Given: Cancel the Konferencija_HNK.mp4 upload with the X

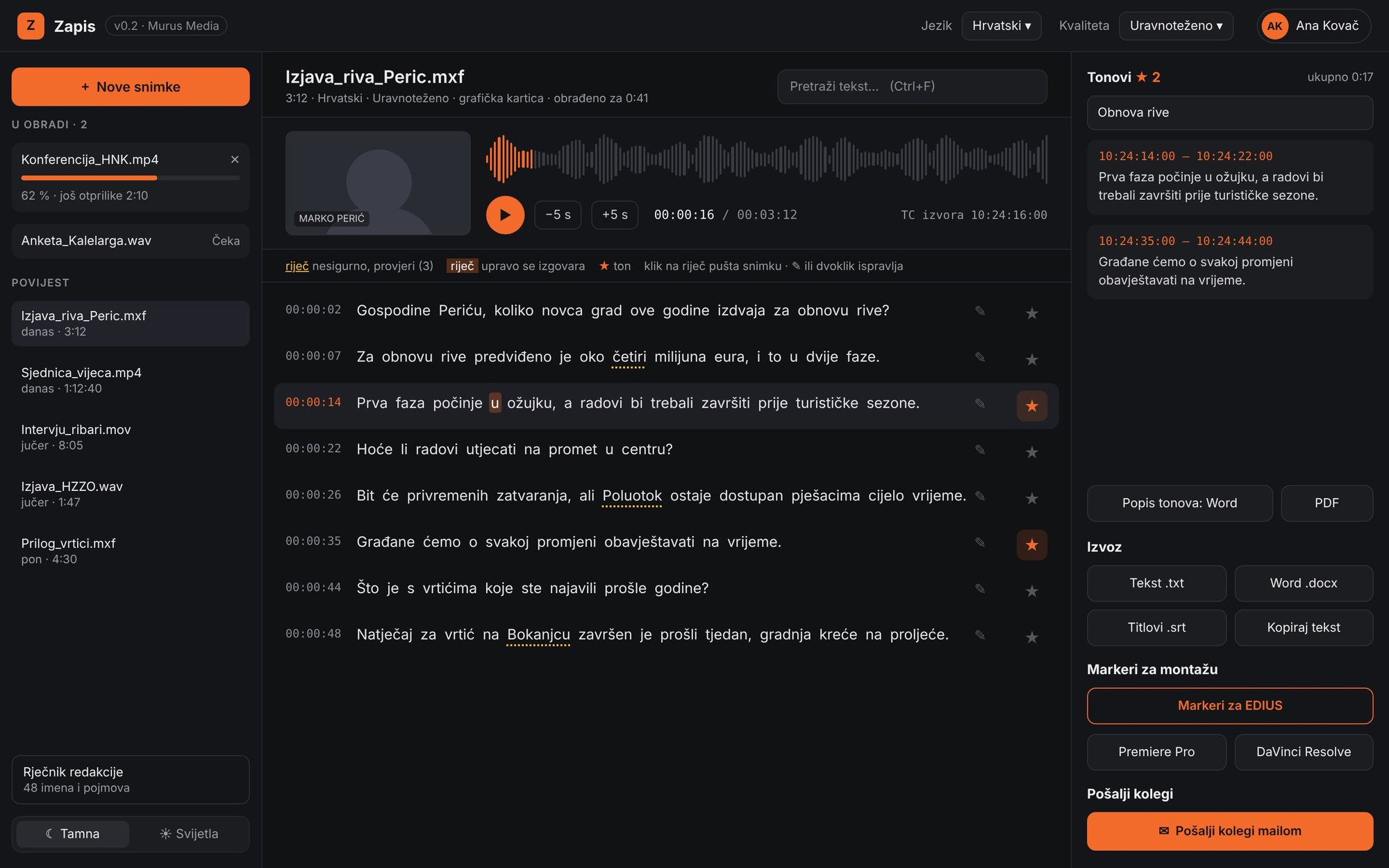Looking at the screenshot, I should point(235,160).
